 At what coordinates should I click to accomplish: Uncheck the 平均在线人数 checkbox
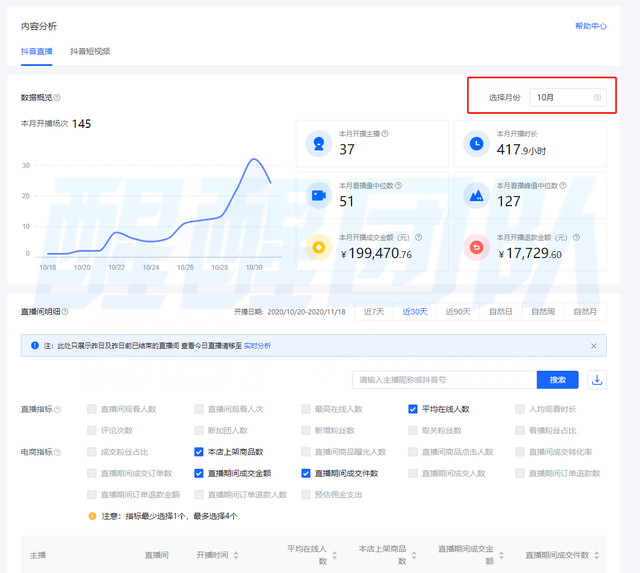coord(413,409)
